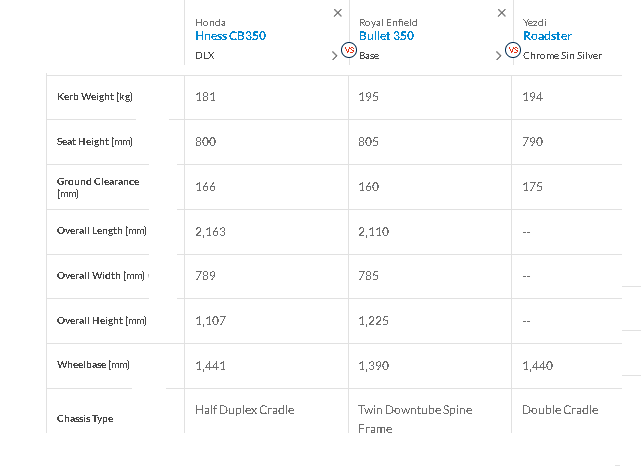Select the Seat Height [mm] row label

tap(95, 142)
